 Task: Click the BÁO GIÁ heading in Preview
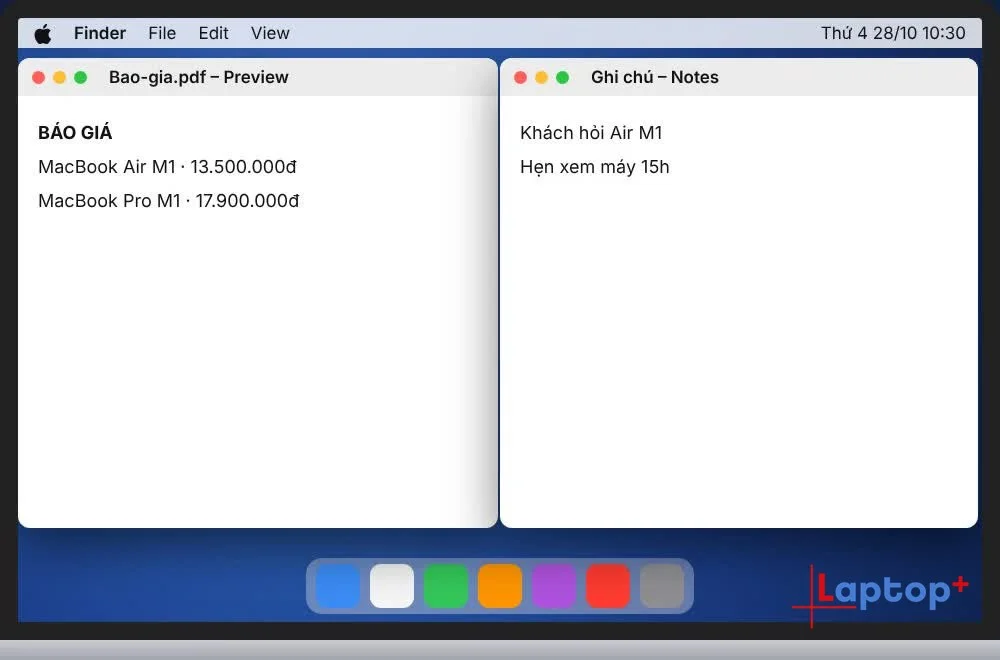[x=75, y=132]
